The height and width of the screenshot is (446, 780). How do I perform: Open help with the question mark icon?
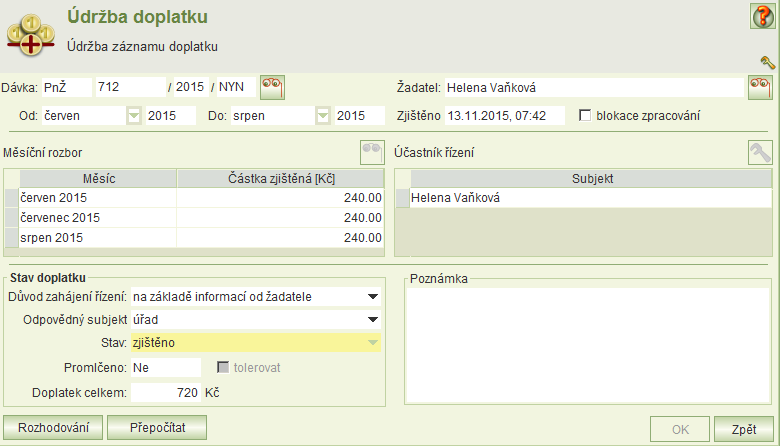coord(763,16)
